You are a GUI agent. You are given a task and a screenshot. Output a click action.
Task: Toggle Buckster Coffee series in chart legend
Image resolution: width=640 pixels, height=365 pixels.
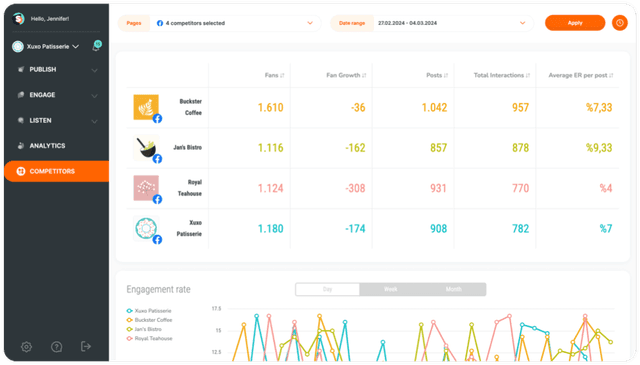click(x=149, y=320)
